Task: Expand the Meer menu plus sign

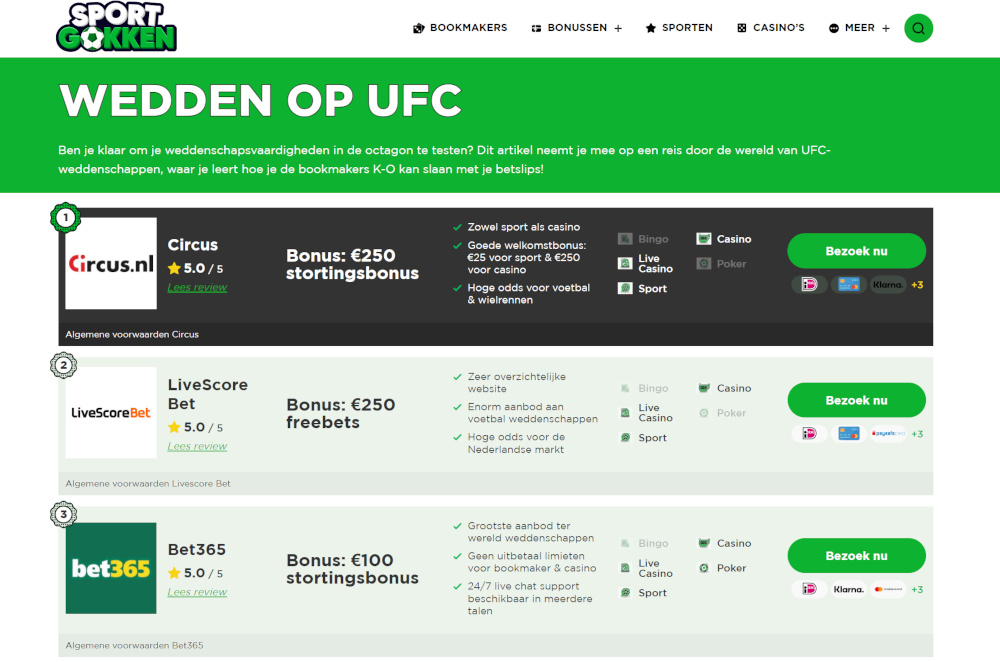Action: tap(886, 29)
